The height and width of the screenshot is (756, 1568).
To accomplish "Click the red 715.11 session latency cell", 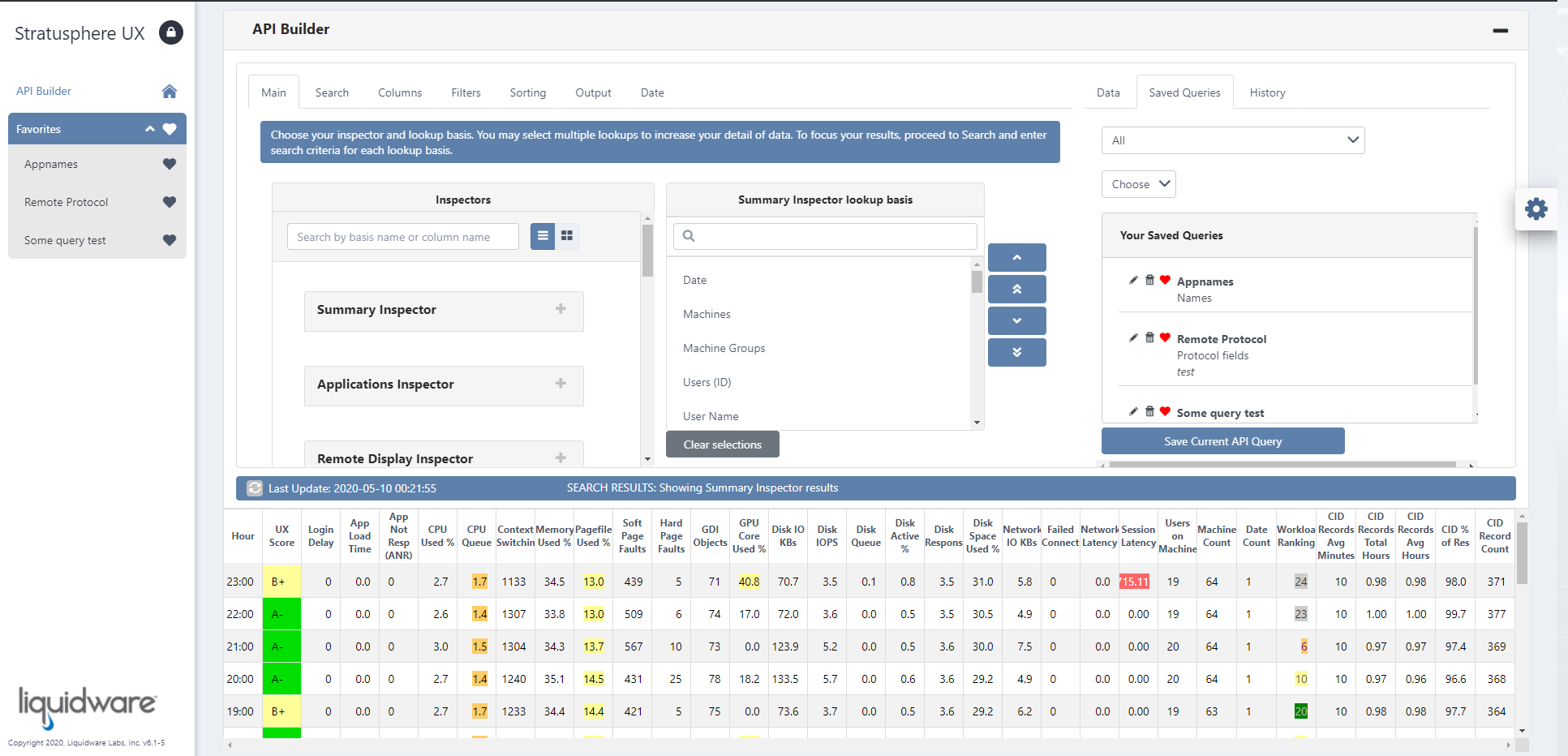I will [x=1134, y=582].
